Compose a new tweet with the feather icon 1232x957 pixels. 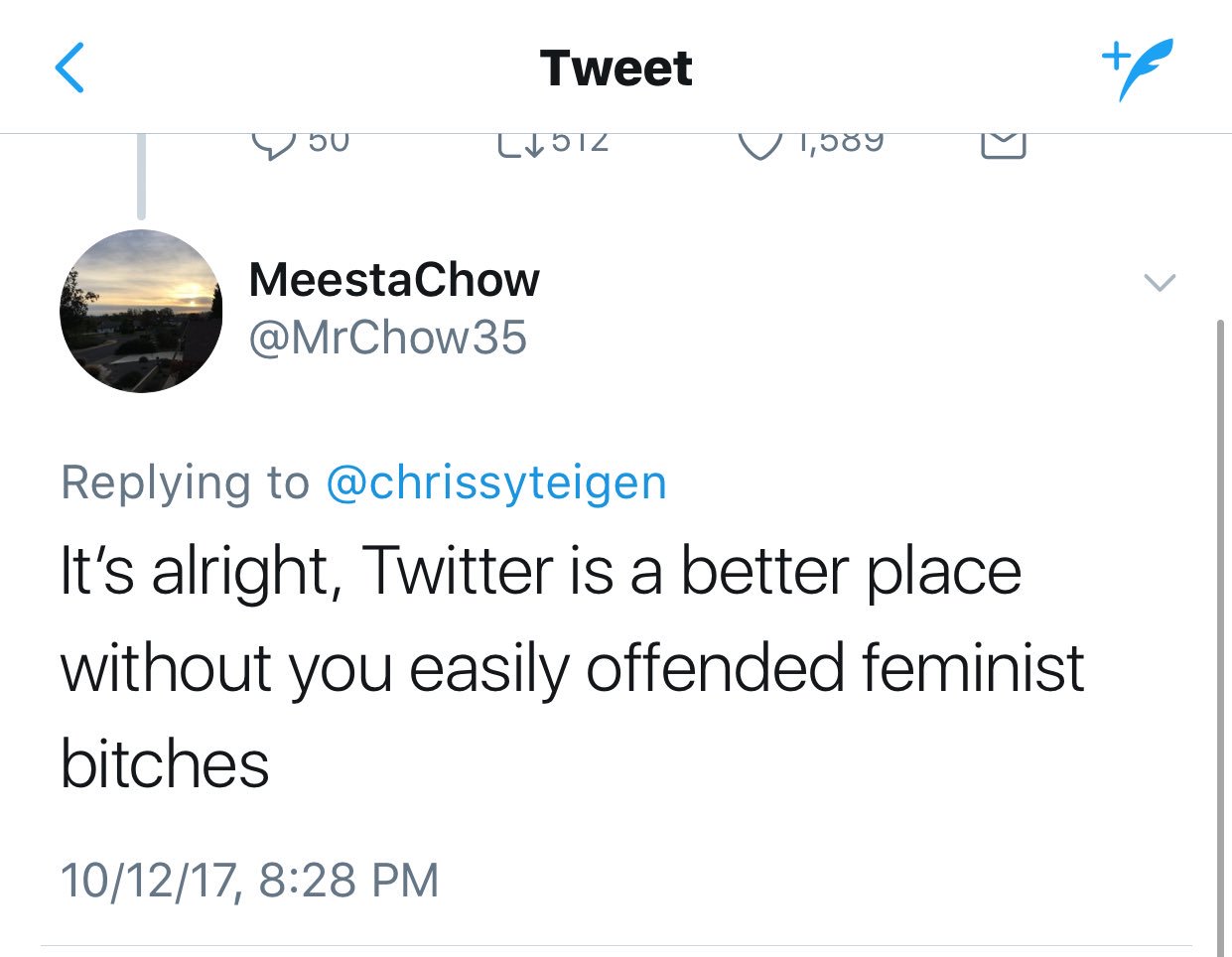(1137, 68)
